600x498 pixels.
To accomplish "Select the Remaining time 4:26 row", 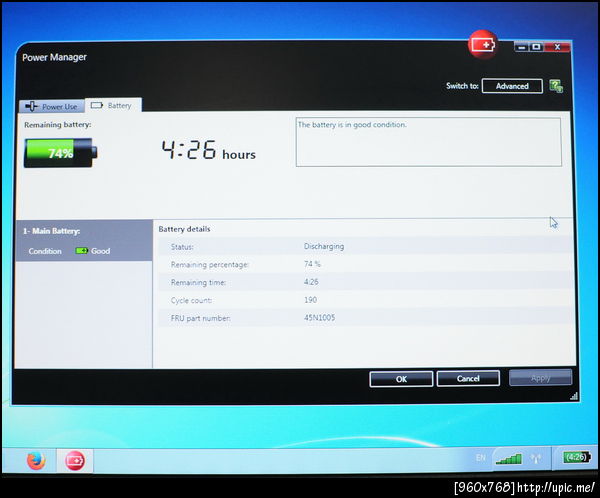I will (x=365, y=282).
